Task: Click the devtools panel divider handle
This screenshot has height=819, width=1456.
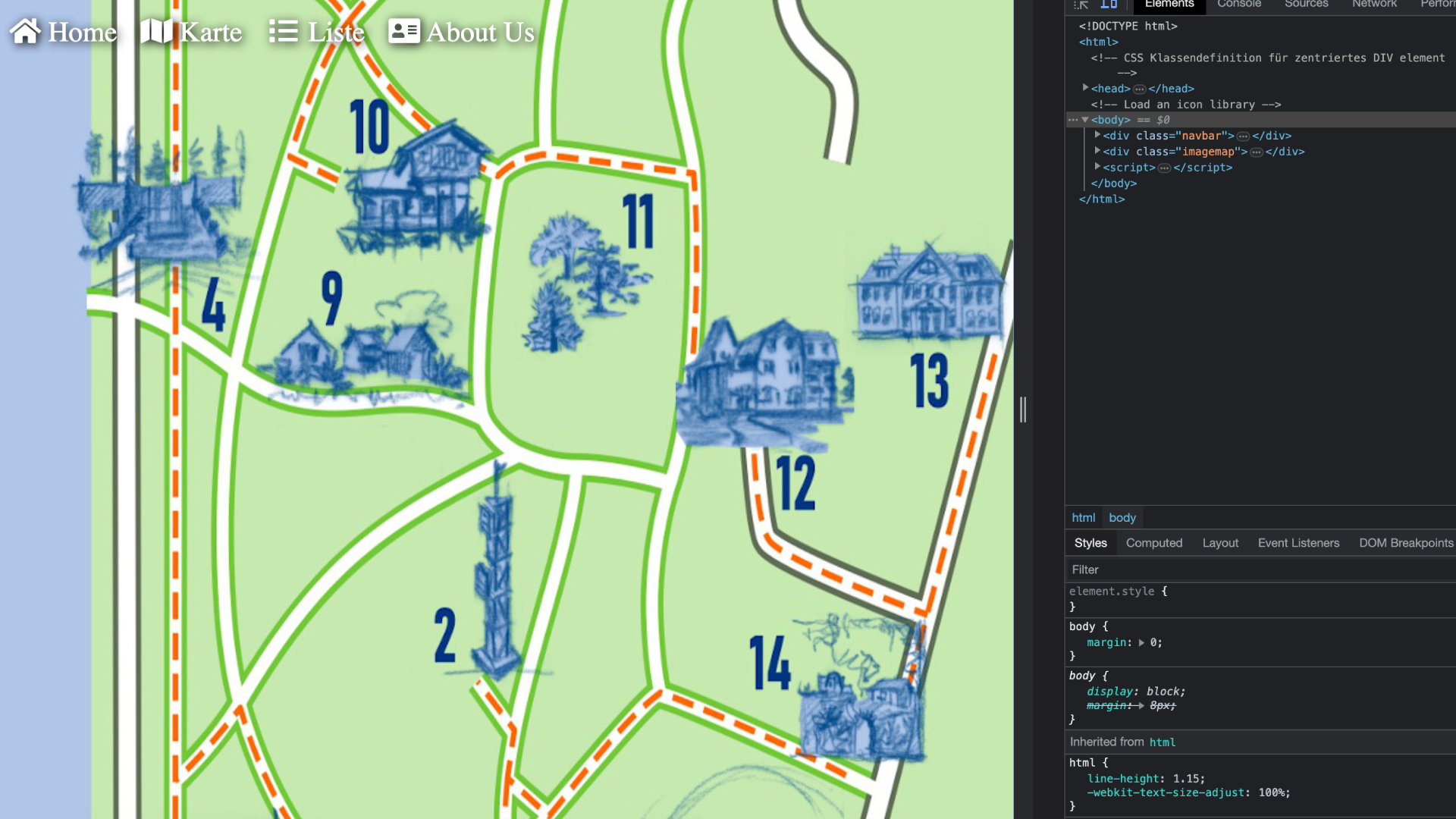Action: pyautogui.click(x=1023, y=409)
